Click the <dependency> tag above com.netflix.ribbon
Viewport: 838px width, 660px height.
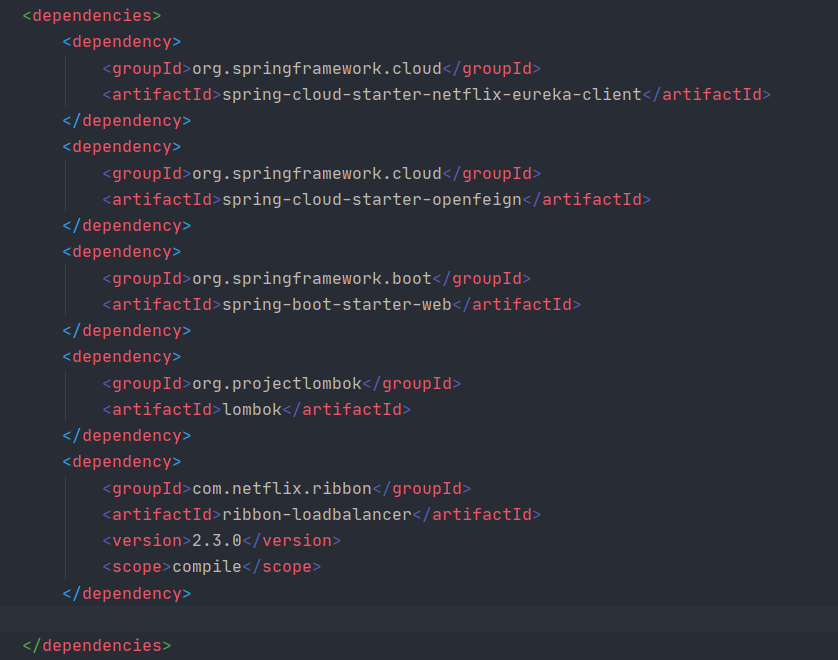click(122, 462)
